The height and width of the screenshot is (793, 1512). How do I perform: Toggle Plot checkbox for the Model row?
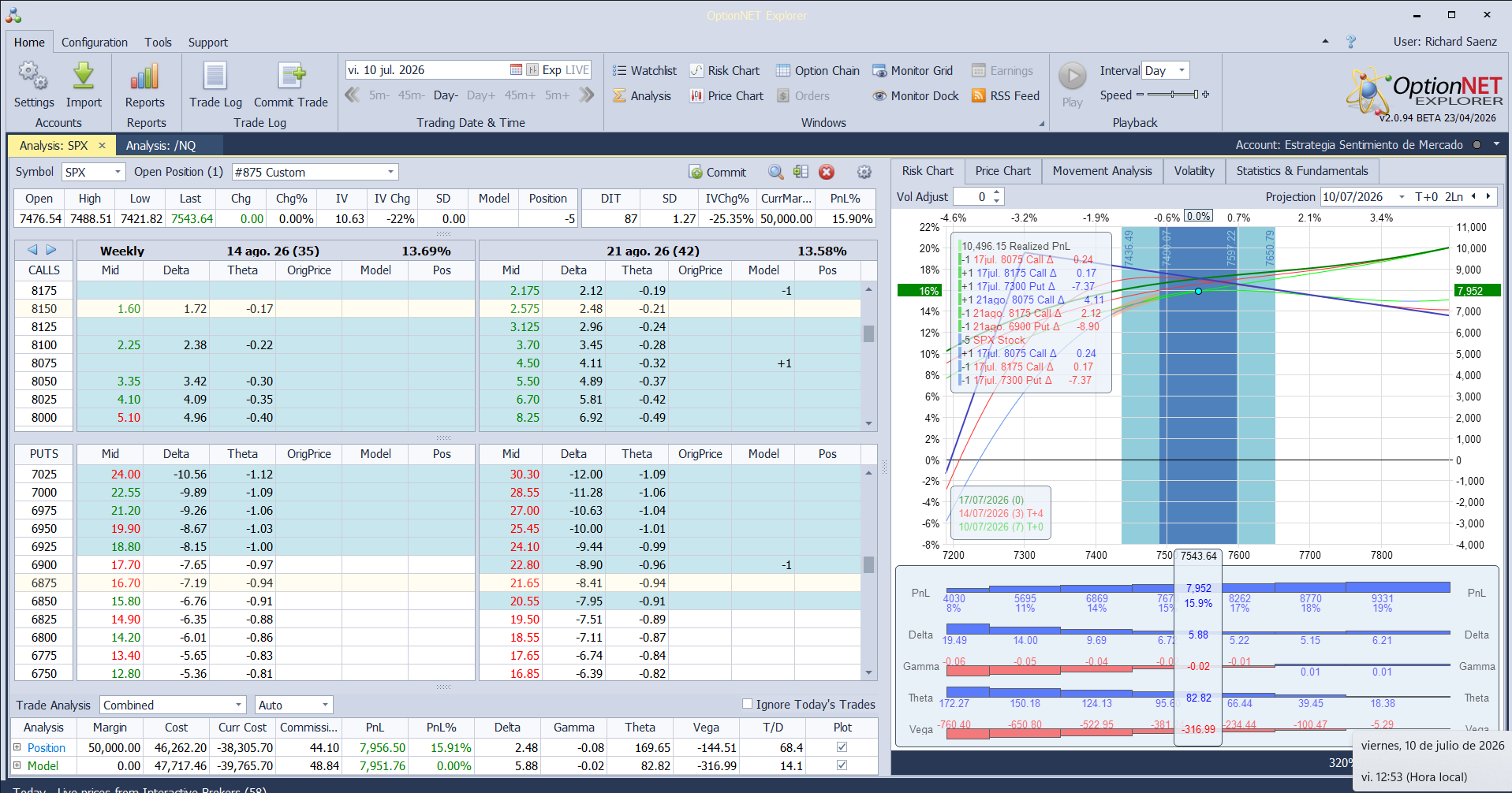842,765
